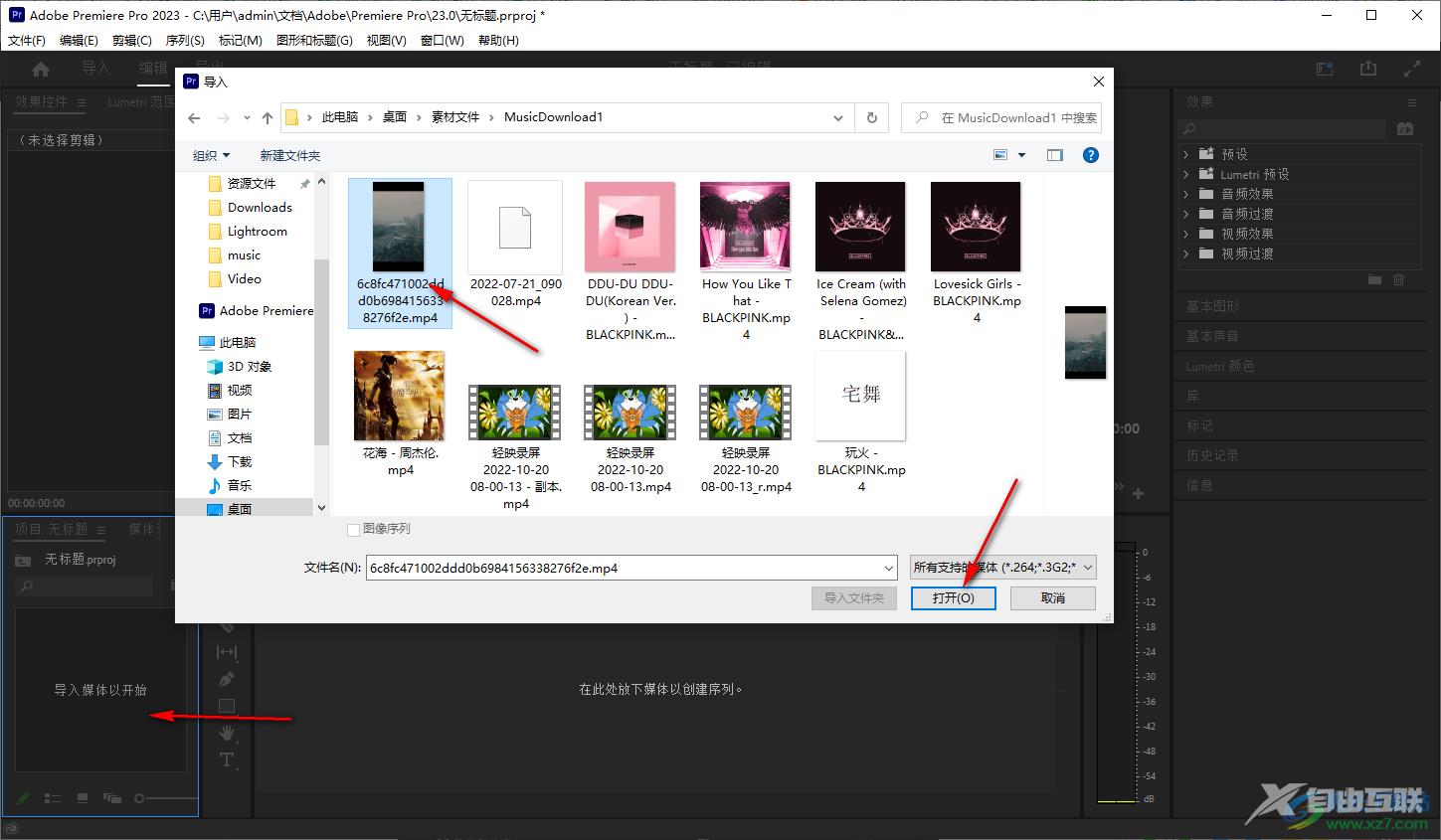This screenshot has width=1441, height=840.
Task: Select the DDU-DU DDU-DU BLACKPINK video file
Action: click(x=630, y=261)
